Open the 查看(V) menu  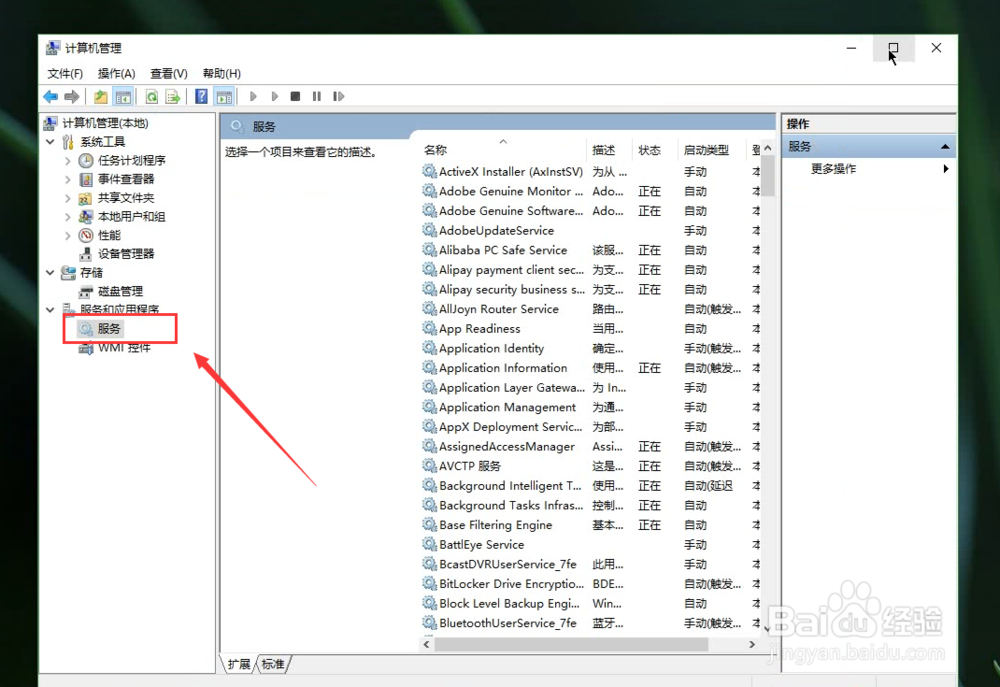click(x=168, y=73)
